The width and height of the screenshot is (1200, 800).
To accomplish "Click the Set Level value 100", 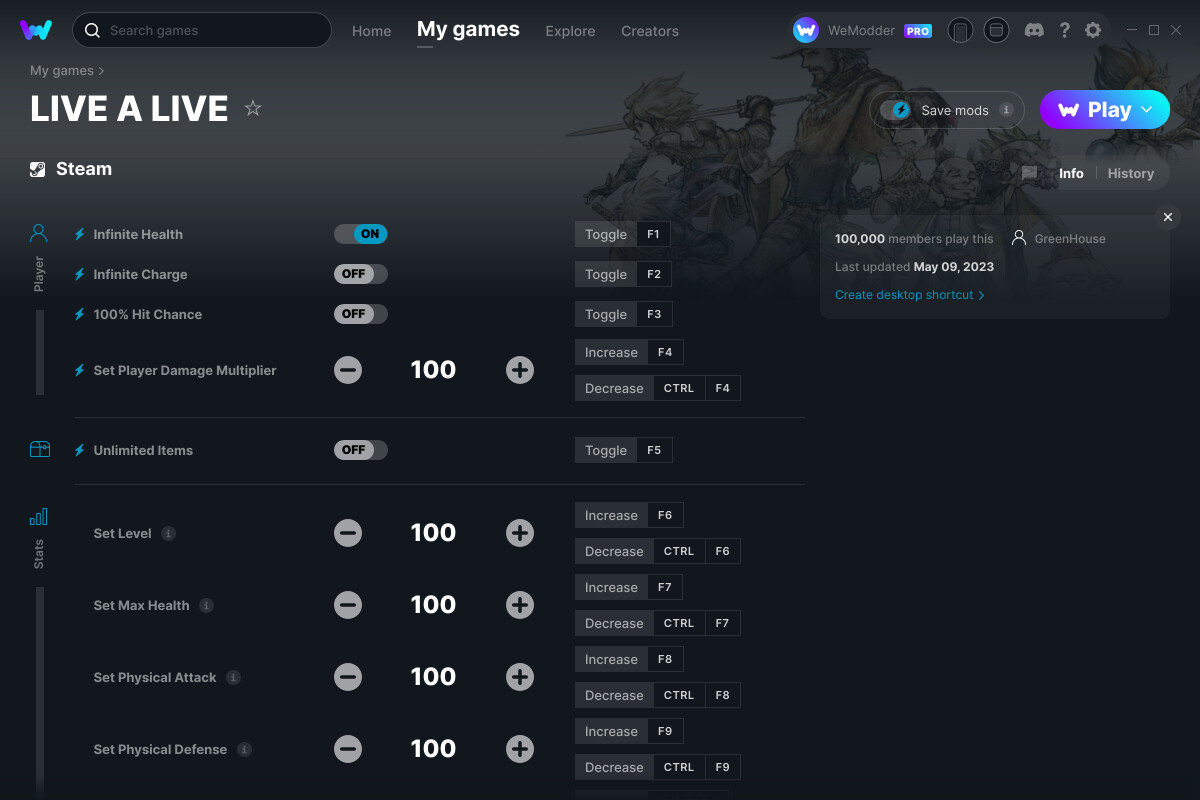I will 433,533.
